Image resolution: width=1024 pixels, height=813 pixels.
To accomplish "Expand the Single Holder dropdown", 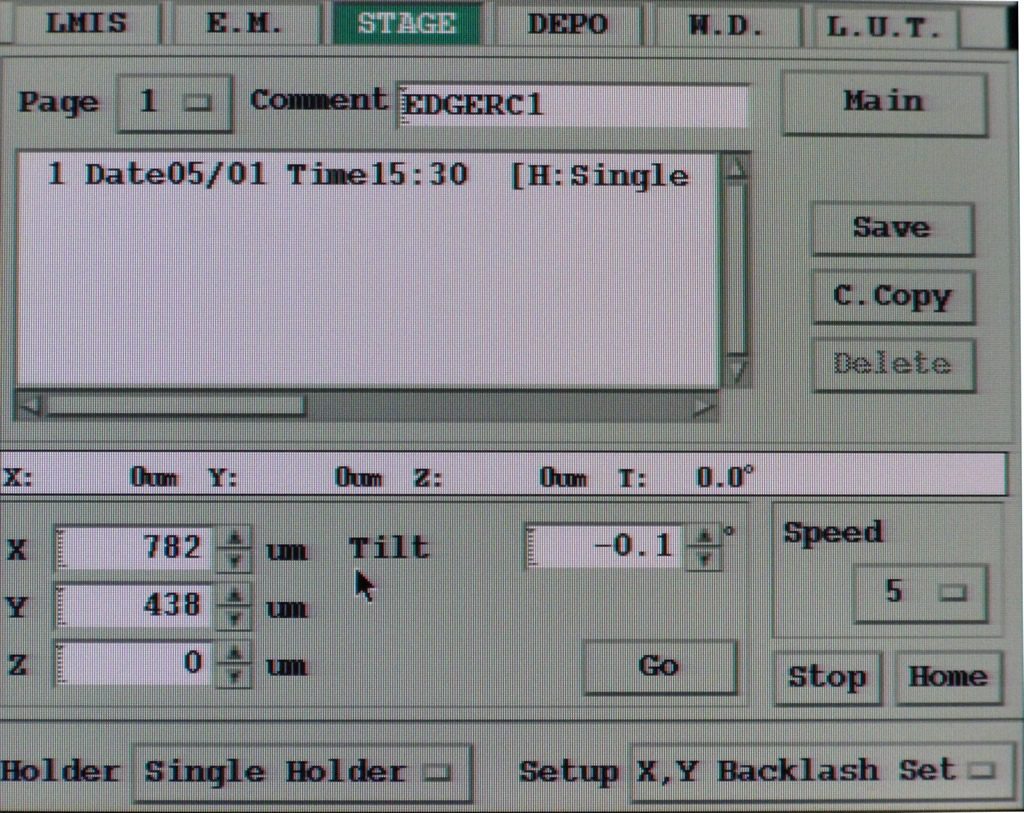I will 301,772.
